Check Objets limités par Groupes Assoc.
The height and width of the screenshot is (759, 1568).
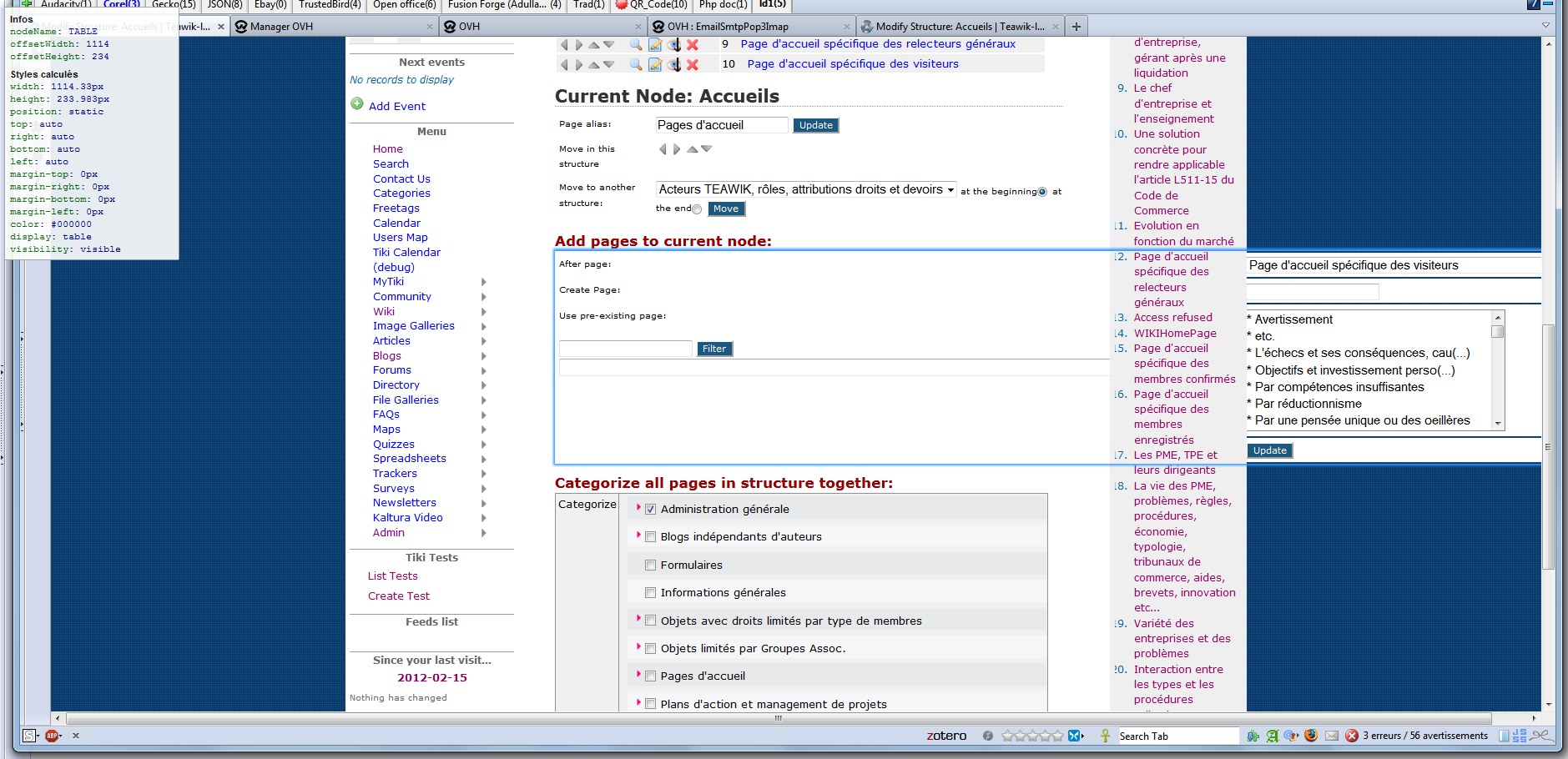651,649
